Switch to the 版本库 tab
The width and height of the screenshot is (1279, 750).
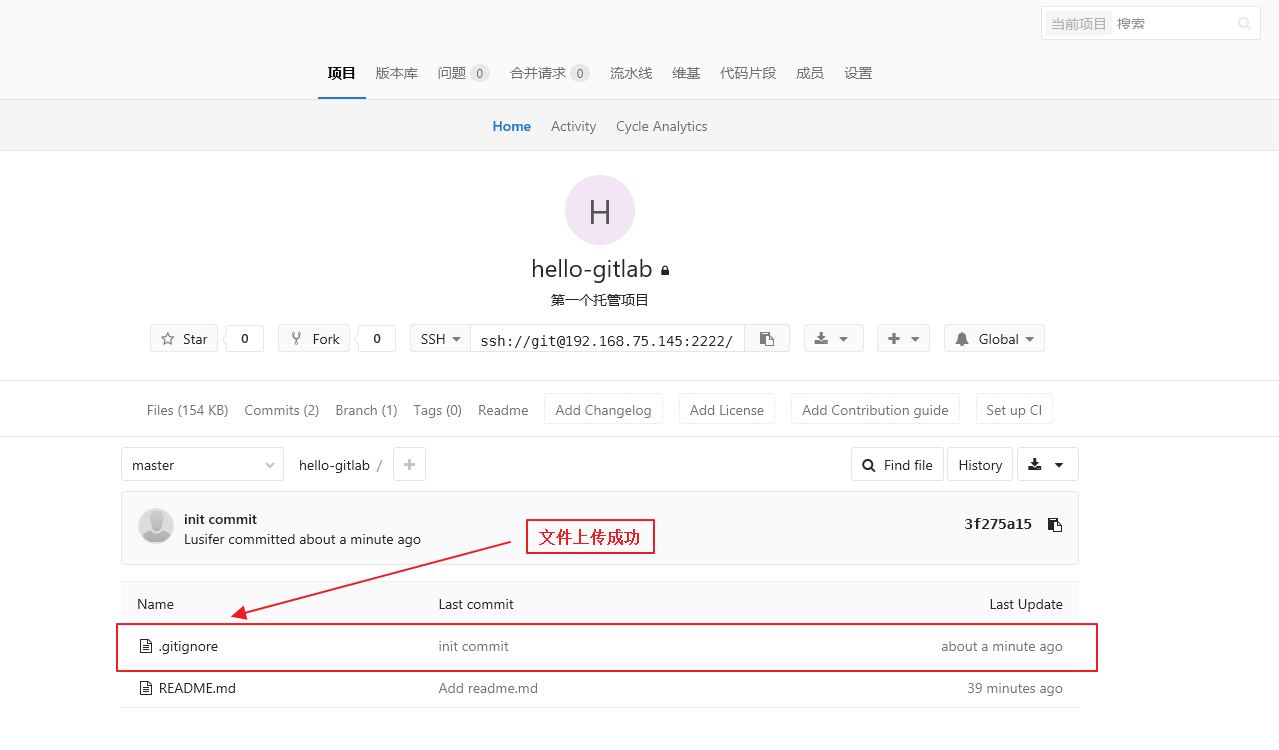[397, 73]
